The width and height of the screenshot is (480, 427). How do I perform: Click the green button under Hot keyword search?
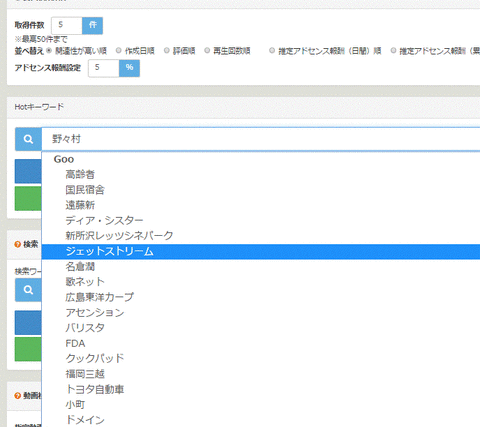coord(28,198)
